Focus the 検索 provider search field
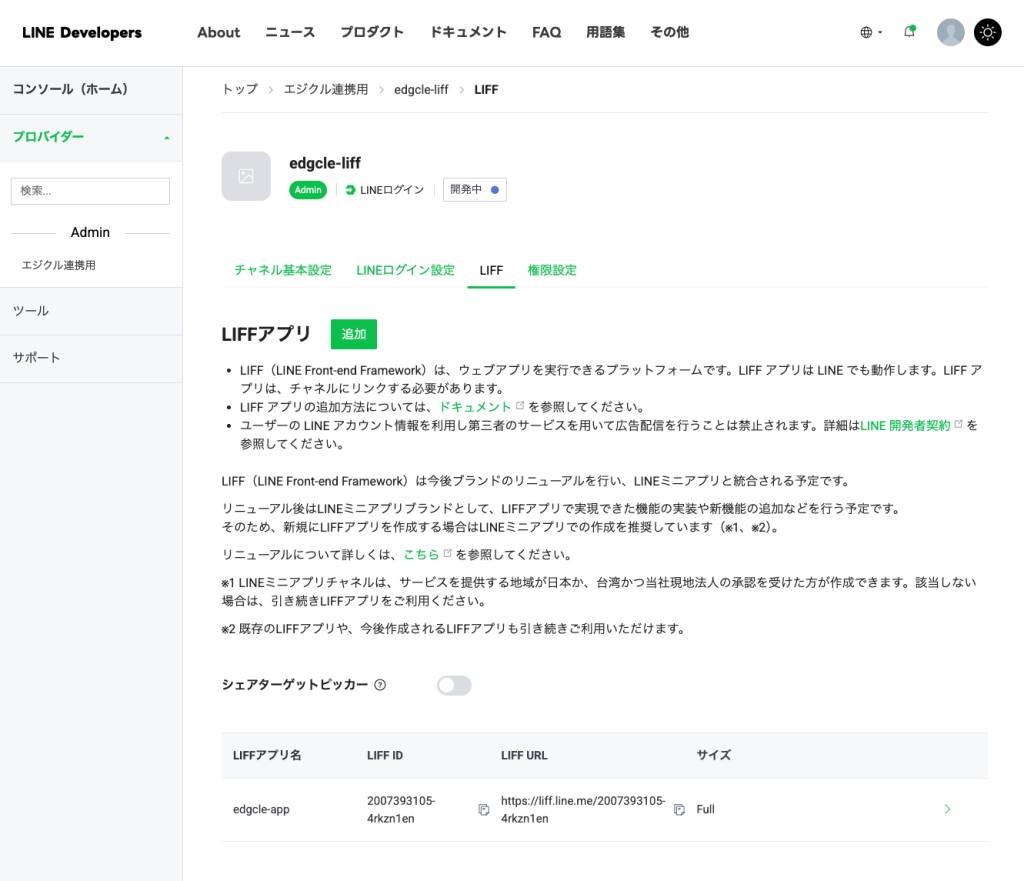1024x881 pixels. [90, 191]
